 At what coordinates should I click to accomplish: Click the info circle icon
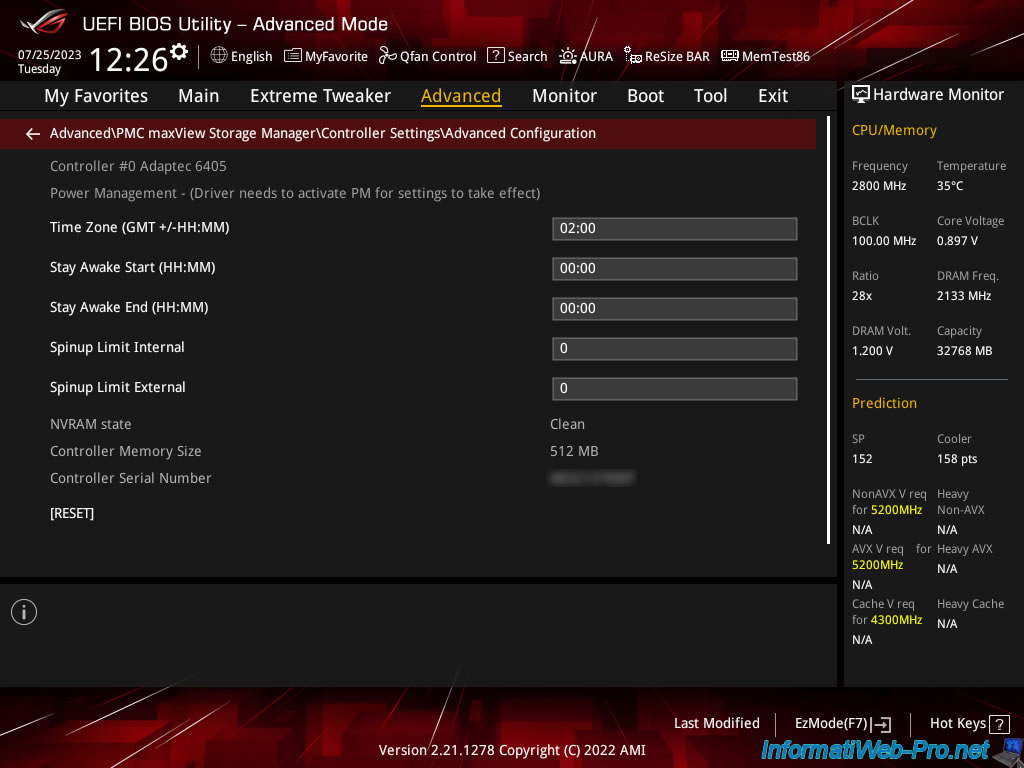(24, 612)
